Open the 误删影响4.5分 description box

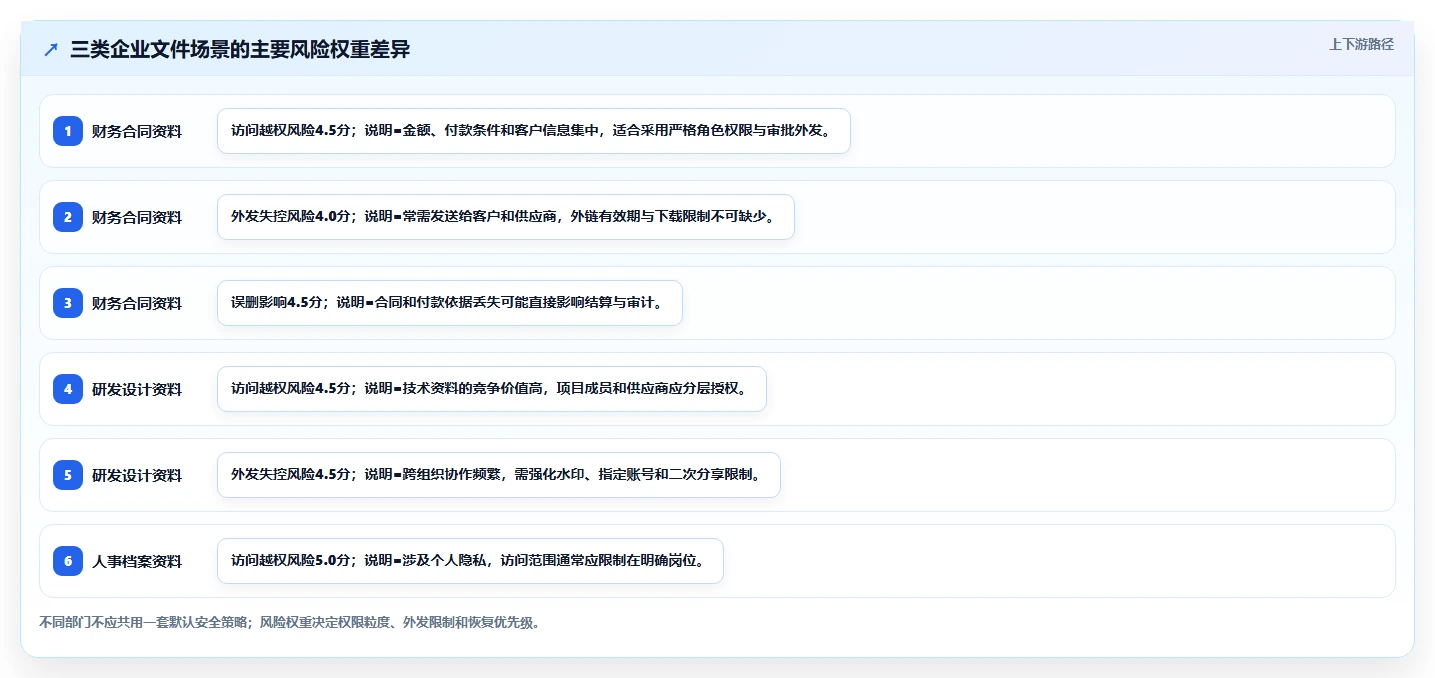[450, 303]
